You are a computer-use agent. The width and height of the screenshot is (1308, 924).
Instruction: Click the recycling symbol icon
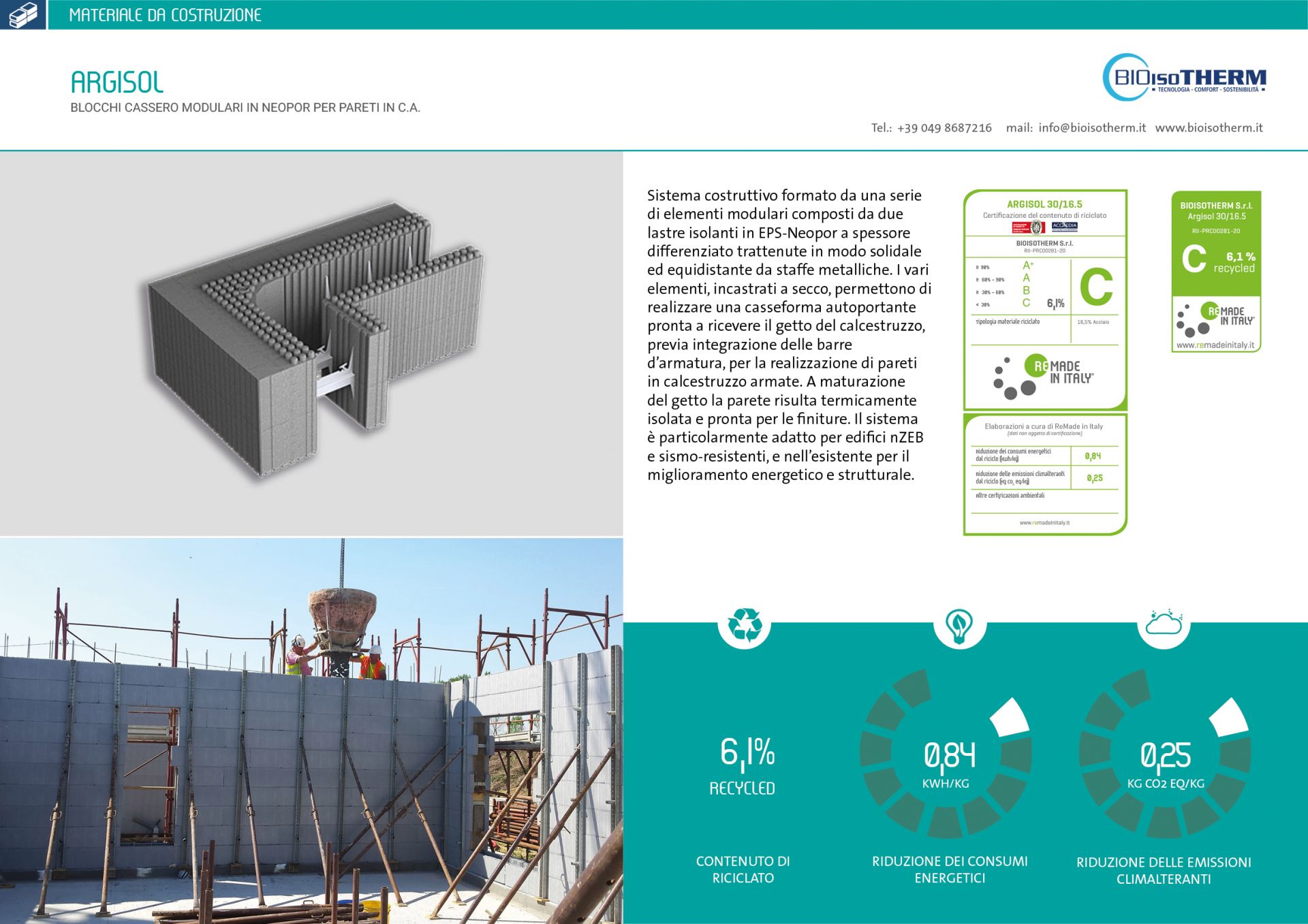click(x=744, y=624)
